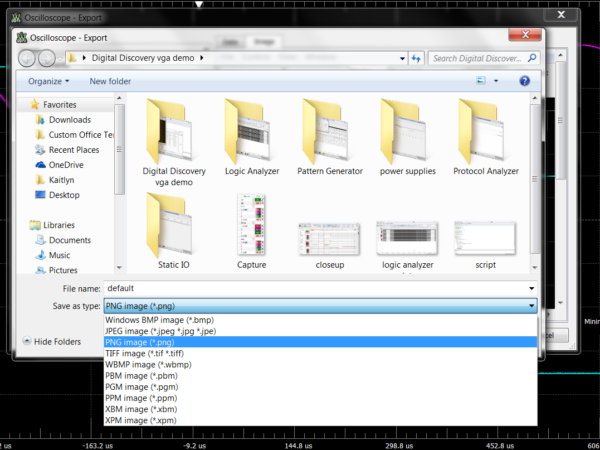Image resolution: width=600 pixels, height=450 pixels.
Task: Select the Capture image thumbnail
Action: (x=251, y=225)
